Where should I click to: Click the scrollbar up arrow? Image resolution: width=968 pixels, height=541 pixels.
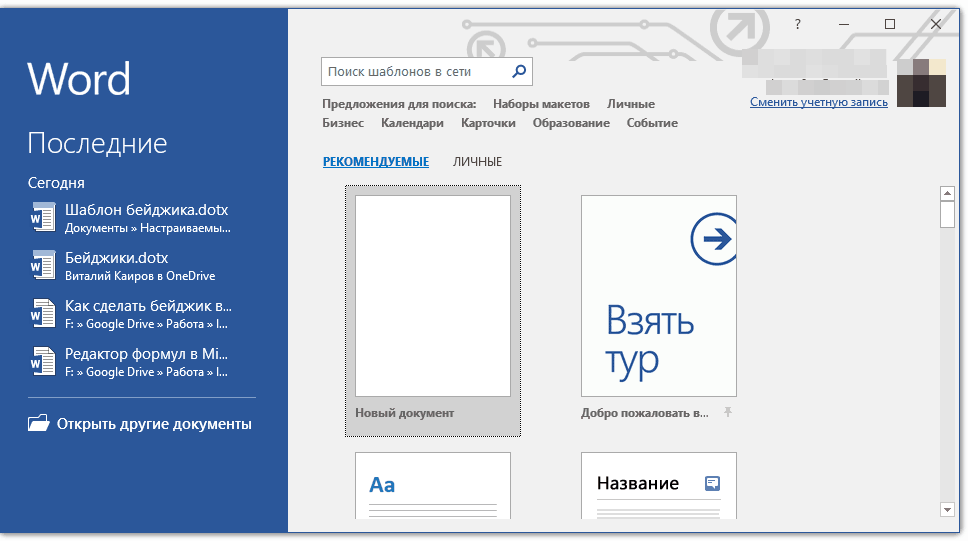click(x=947, y=193)
